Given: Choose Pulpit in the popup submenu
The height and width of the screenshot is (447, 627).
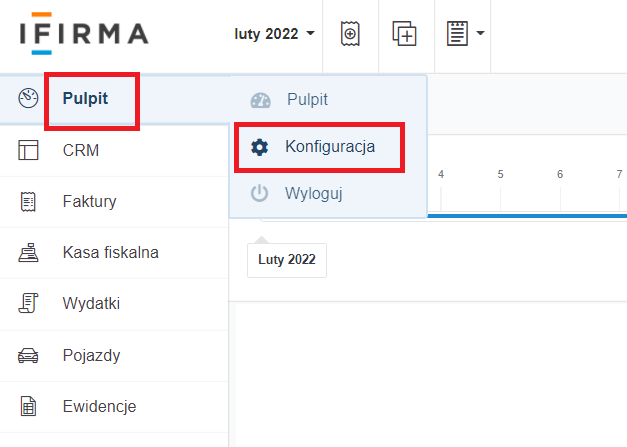Looking at the screenshot, I should pyautogui.click(x=307, y=99).
